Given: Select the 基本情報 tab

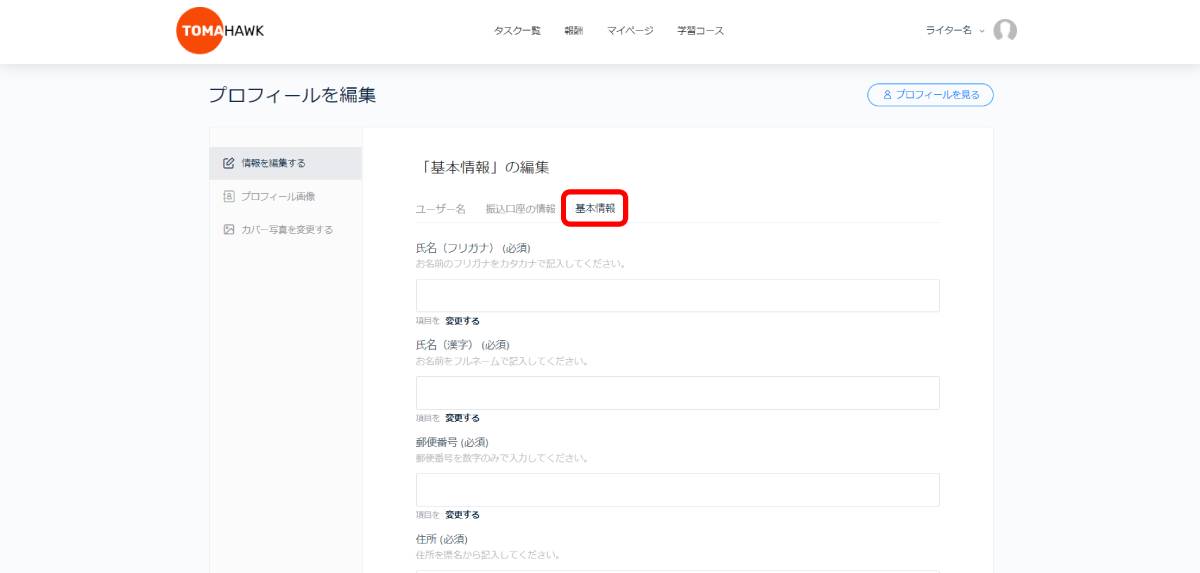Looking at the screenshot, I should 595,208.
